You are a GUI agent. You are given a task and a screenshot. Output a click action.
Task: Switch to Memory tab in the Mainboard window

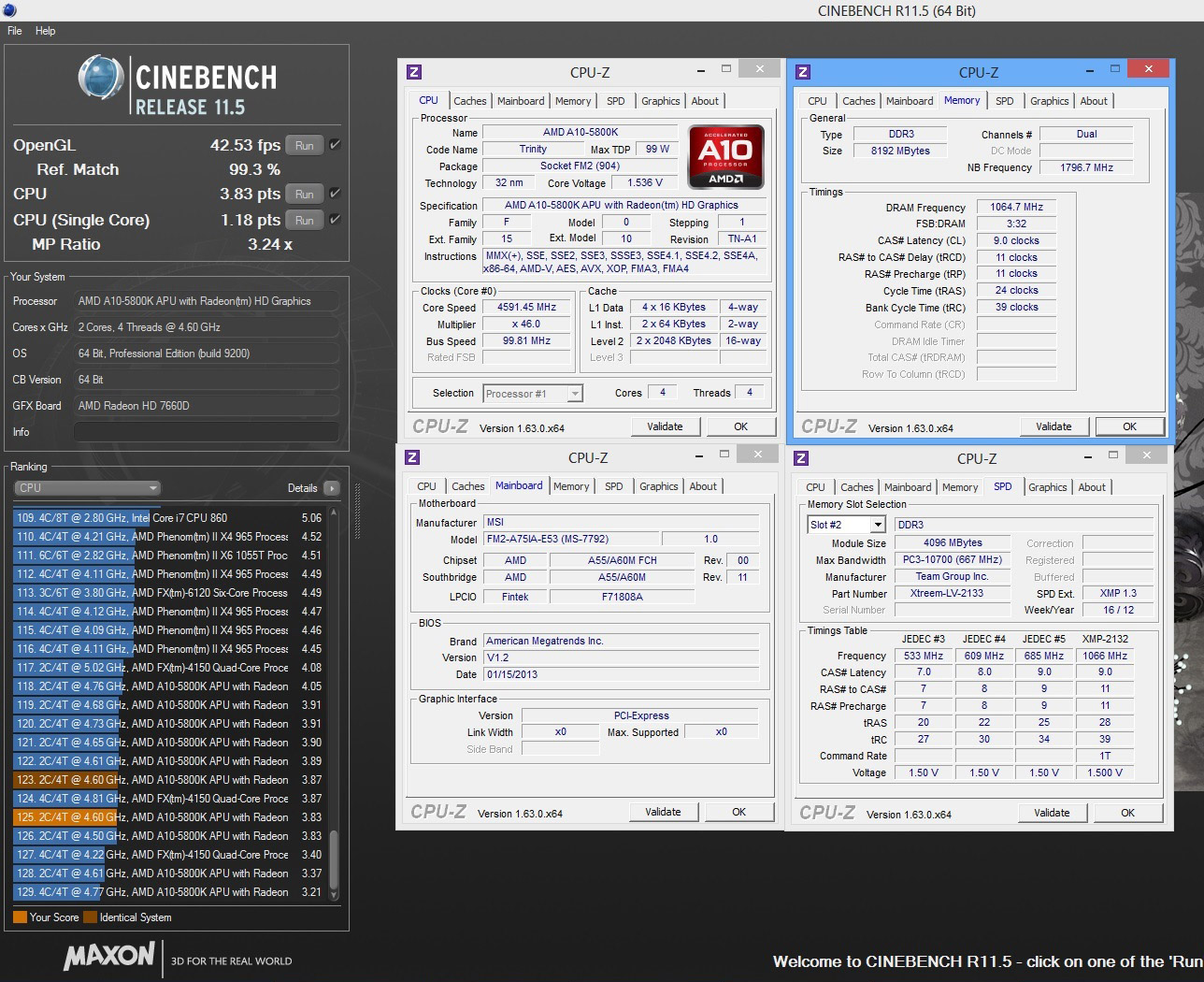571,486
